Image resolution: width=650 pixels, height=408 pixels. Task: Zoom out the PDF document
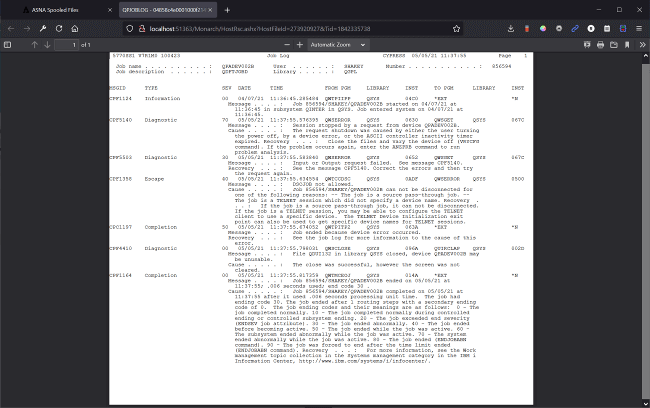click(x=287, y=45)
